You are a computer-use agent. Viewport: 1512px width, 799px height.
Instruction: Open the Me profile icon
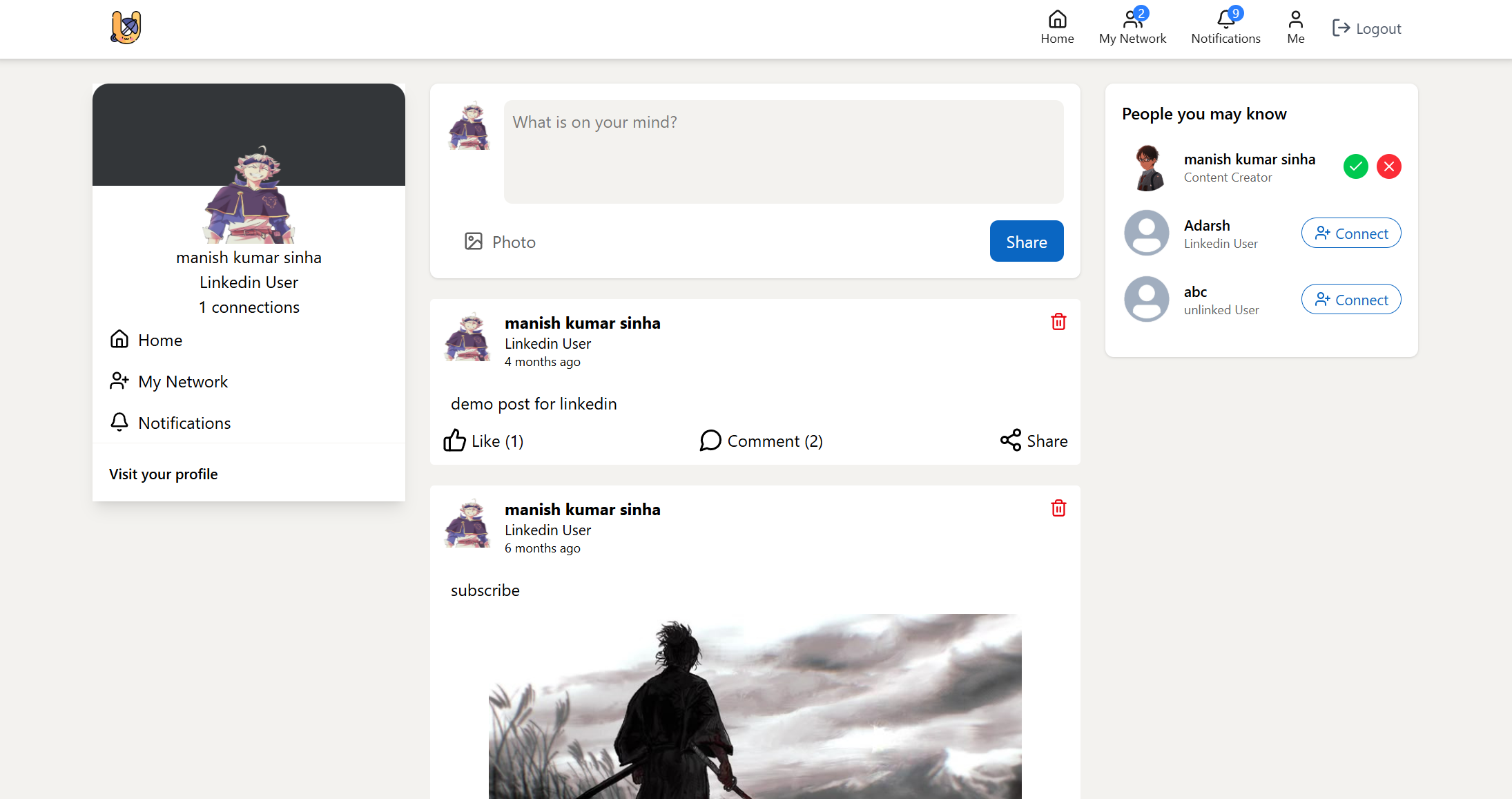click(1295, 28)
